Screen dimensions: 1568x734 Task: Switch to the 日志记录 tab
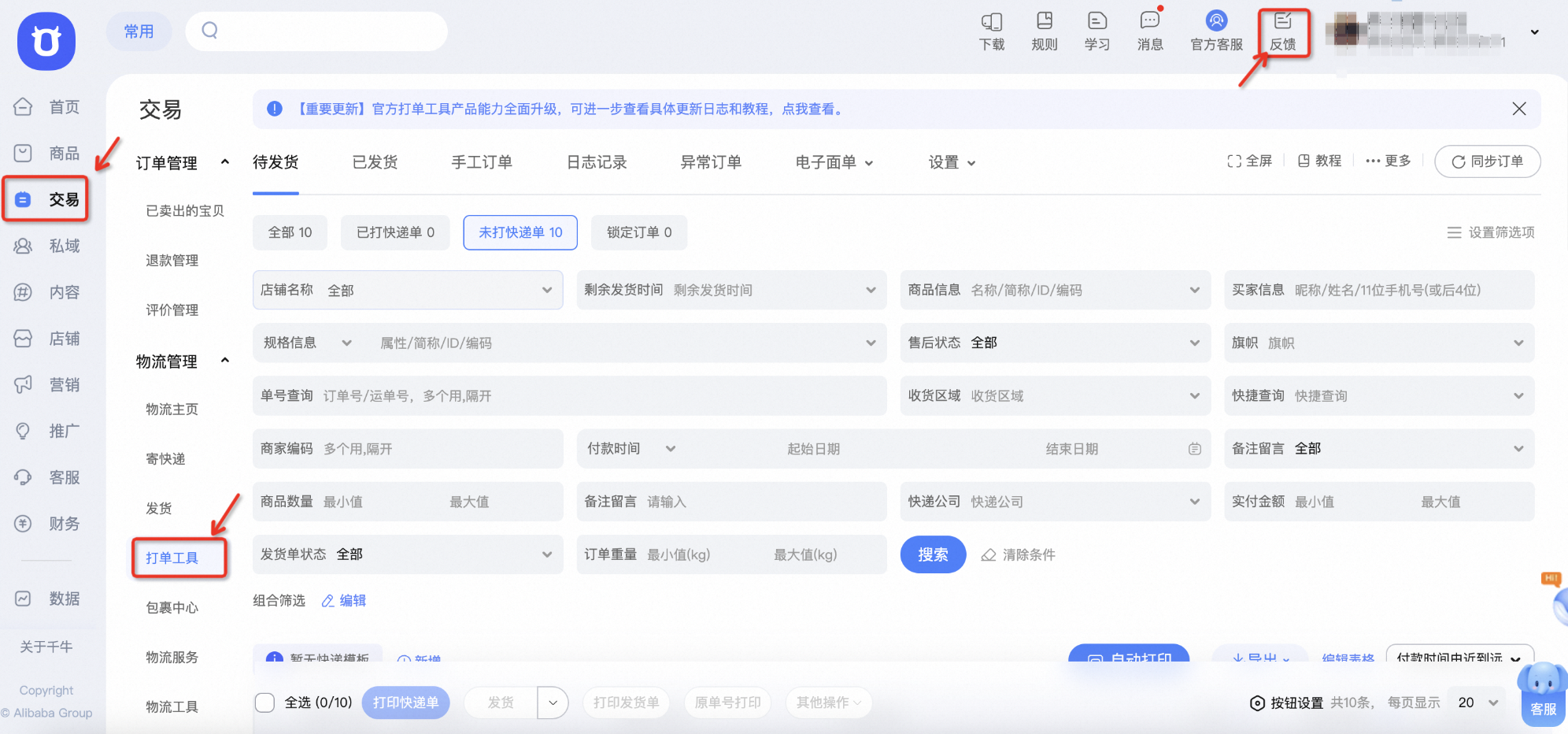coord(597,162)
